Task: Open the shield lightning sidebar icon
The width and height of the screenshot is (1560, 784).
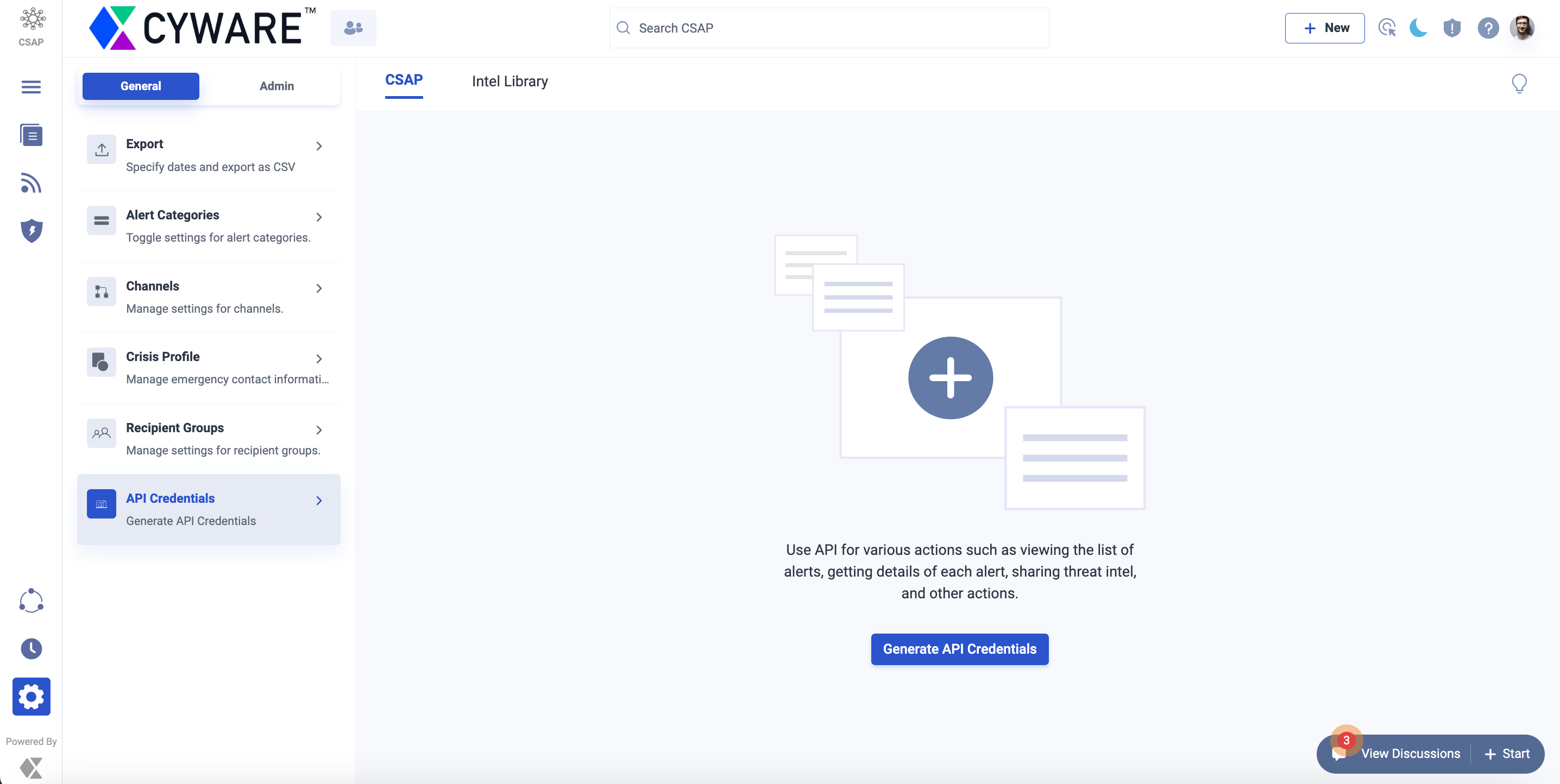Action: pyautogui.click(x=31, y=231)
